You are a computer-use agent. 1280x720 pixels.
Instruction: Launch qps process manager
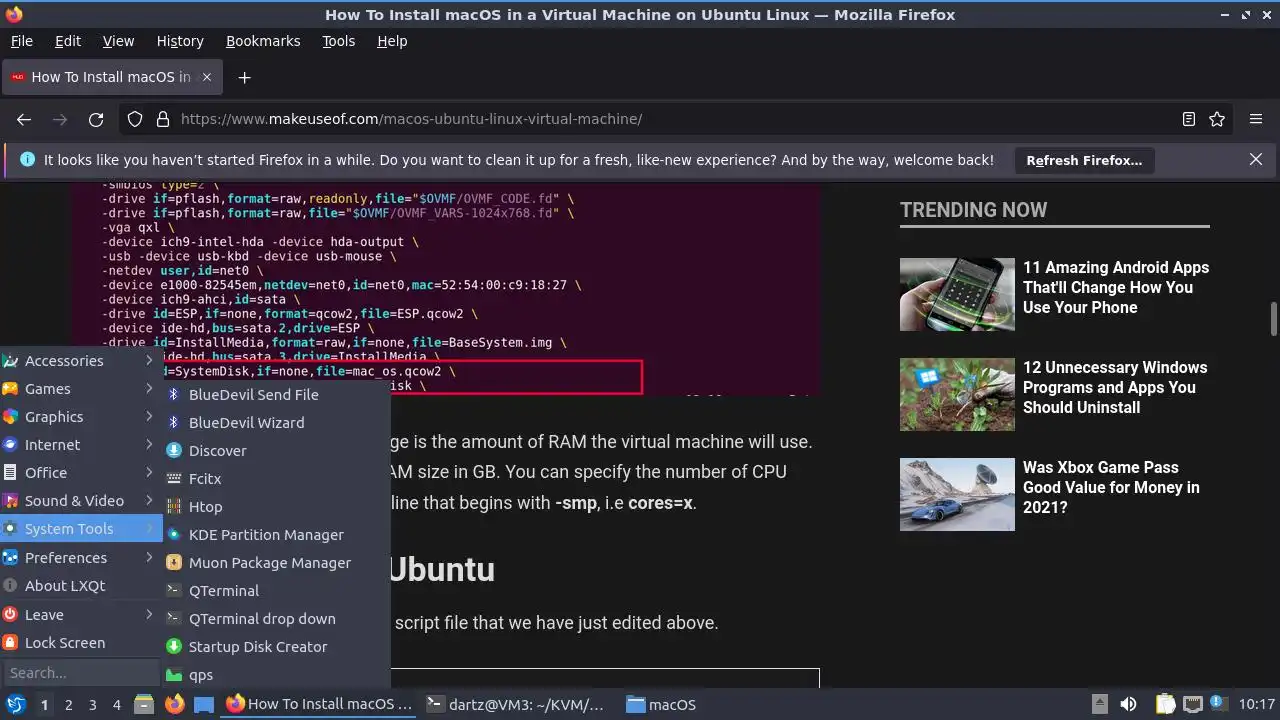tap(277, 675)
